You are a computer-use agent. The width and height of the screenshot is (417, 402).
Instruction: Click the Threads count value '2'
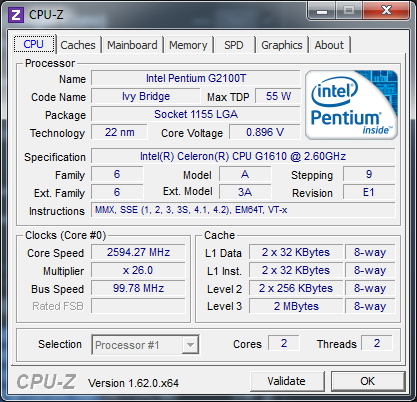pyautogui.click(x=377, y=343)
